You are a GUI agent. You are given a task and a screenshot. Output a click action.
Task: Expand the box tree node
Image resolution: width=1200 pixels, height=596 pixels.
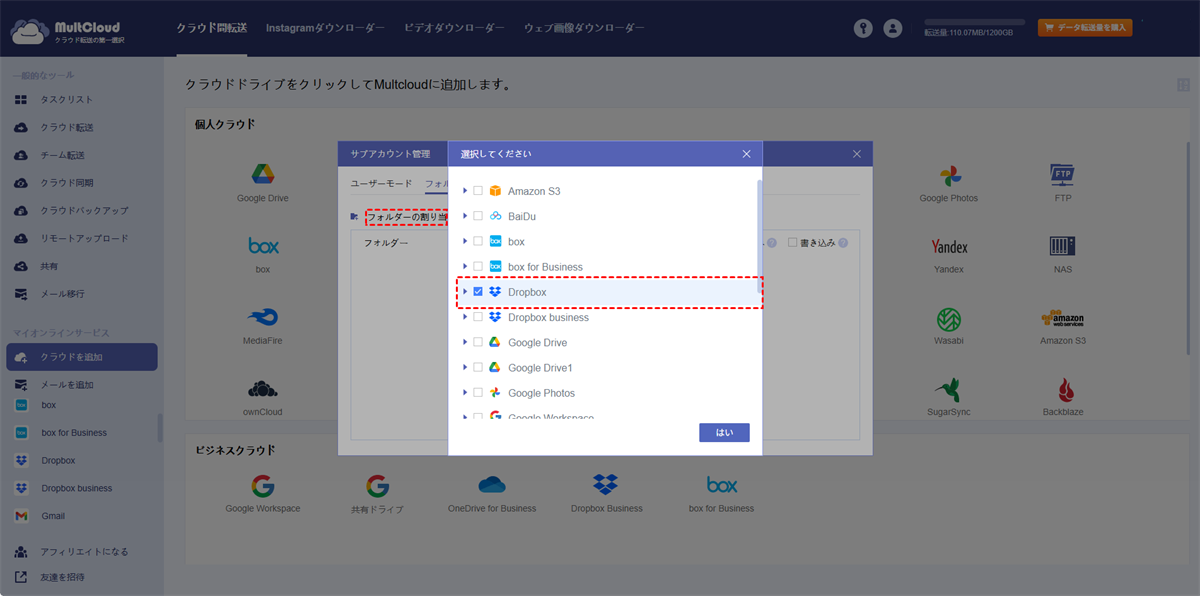click(464, 241)
